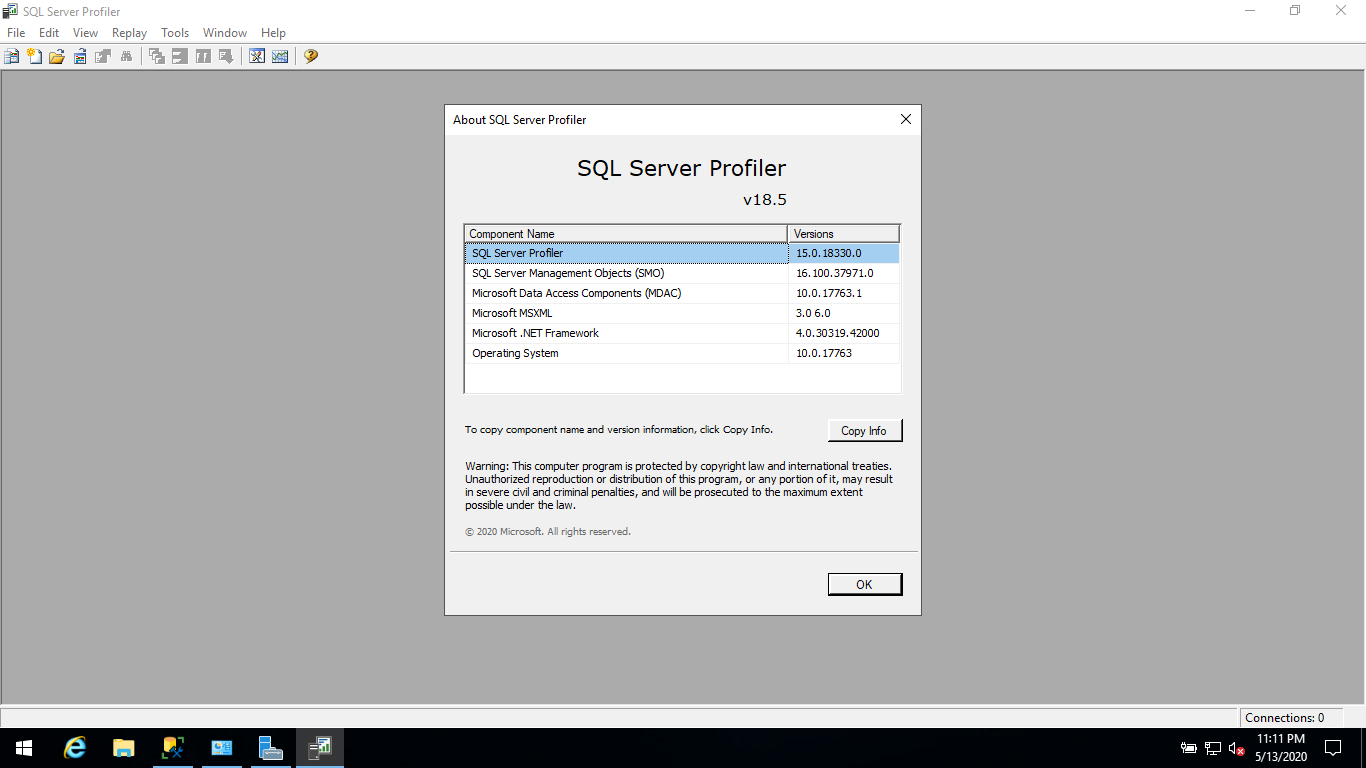Select the Microsoft MSXML row

point(682,313)
